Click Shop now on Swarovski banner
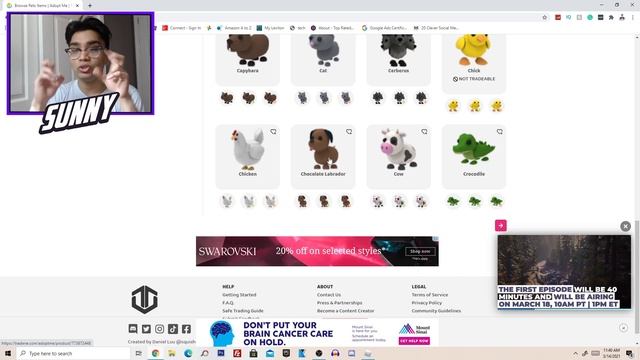Screen dimensions: 640x360 tap(420, 251)
